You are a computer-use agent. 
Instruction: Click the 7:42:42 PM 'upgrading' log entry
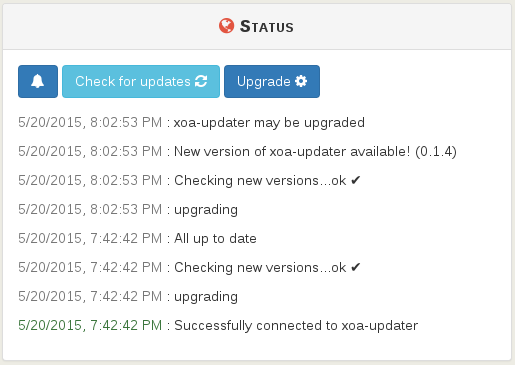click(x=128, y=297)
